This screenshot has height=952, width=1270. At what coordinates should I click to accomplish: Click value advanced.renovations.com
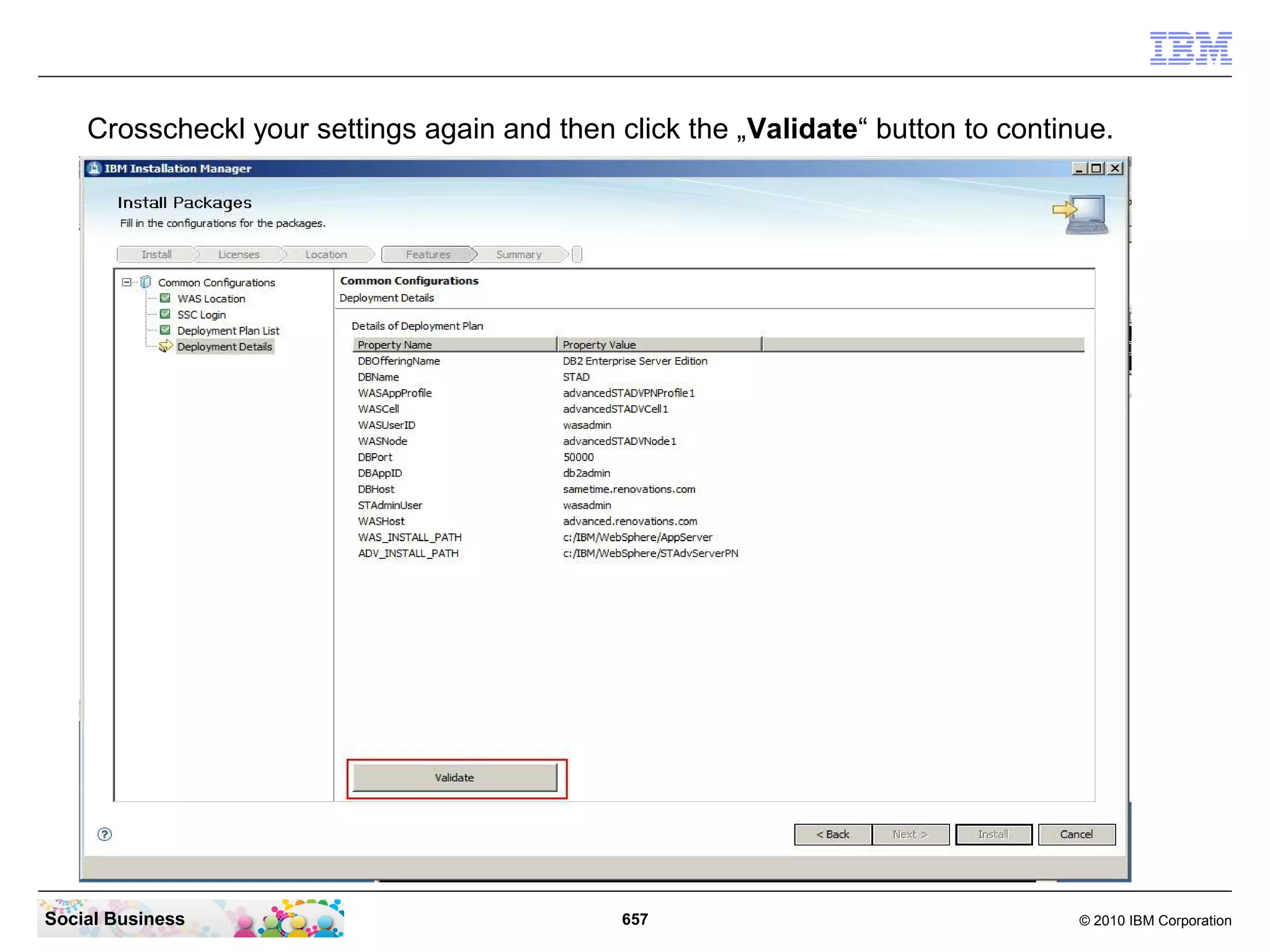[x=630, y=522]
